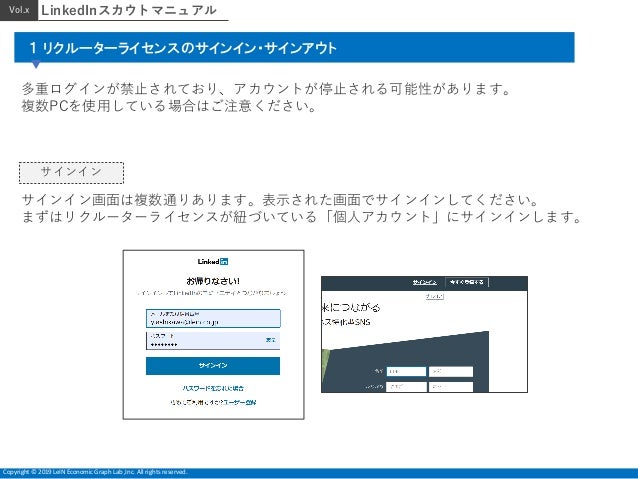Click the リクルーターライセンスのサインイン・サインアウト heading

(x=183, y=48)
